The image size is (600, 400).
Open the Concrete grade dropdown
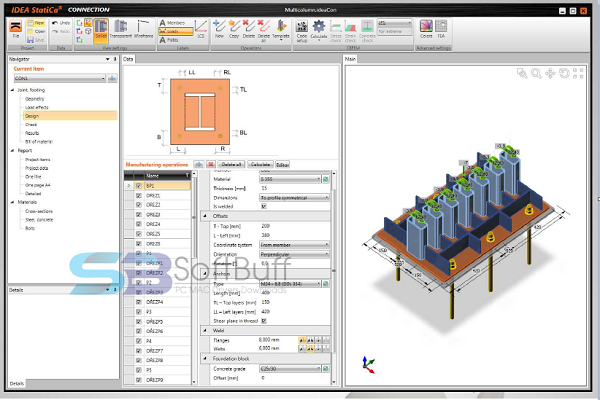pos(290,369)
